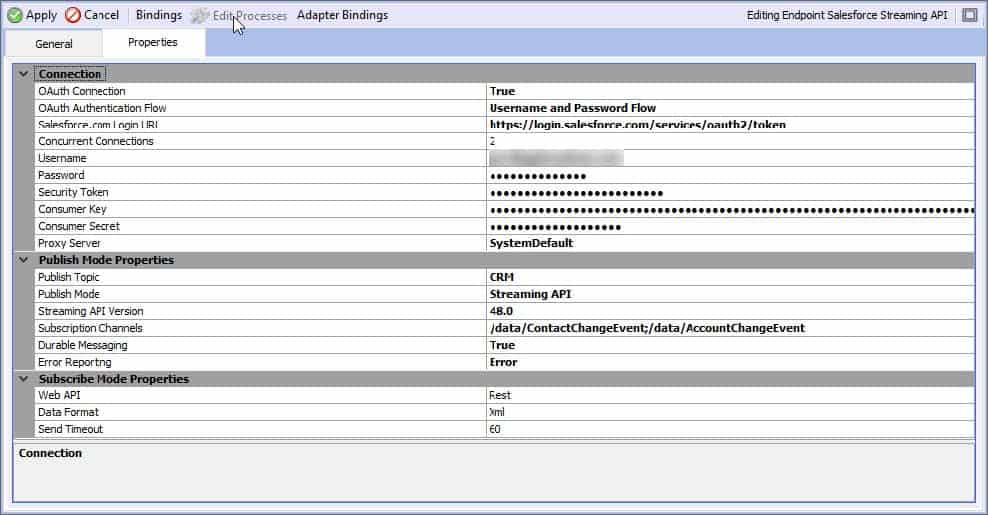The image size is (988, 515).
Task: Select the Consumer Secret label
Action: point(79,226)
